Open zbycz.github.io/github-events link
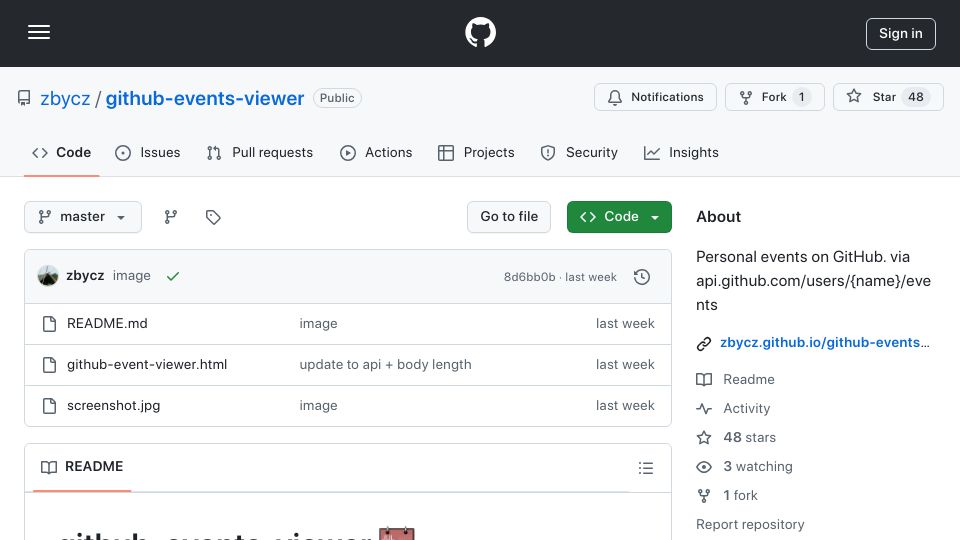The image size is (960, 540). (825, 342)
